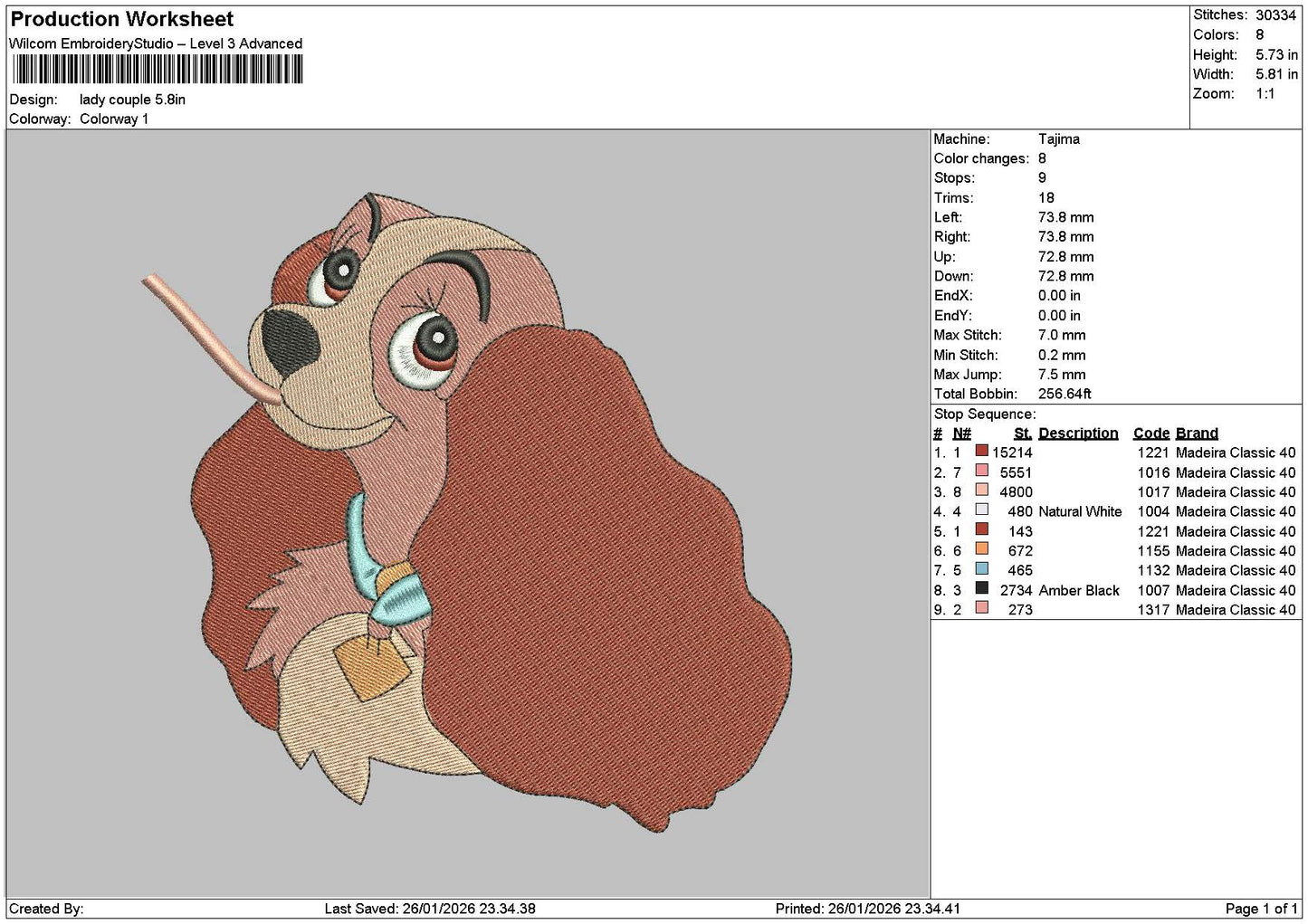The width and height of the screenshot is (1308, 924).
Task: Click the Left value 73.8 mm
Action: click(x=1066, y=217)
